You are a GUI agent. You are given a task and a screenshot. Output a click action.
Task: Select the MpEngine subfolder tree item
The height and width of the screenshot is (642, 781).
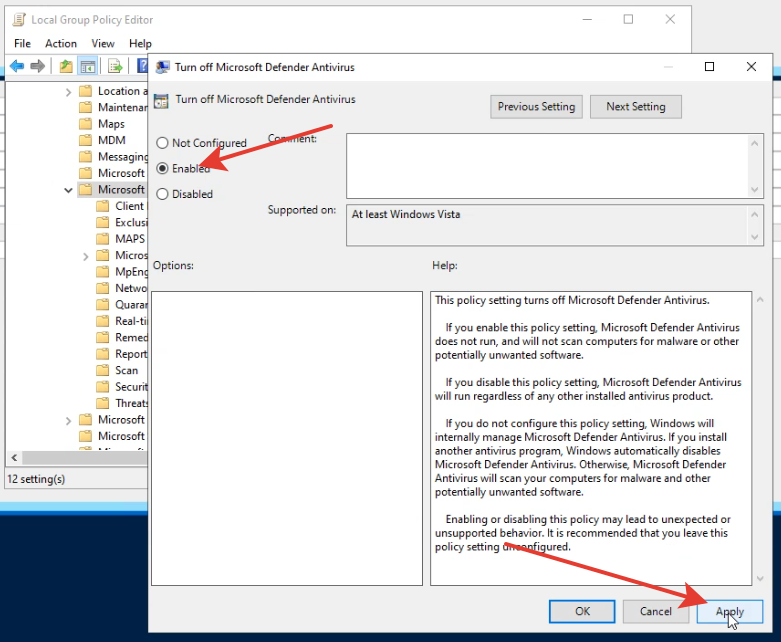click(x=131, y=271)
